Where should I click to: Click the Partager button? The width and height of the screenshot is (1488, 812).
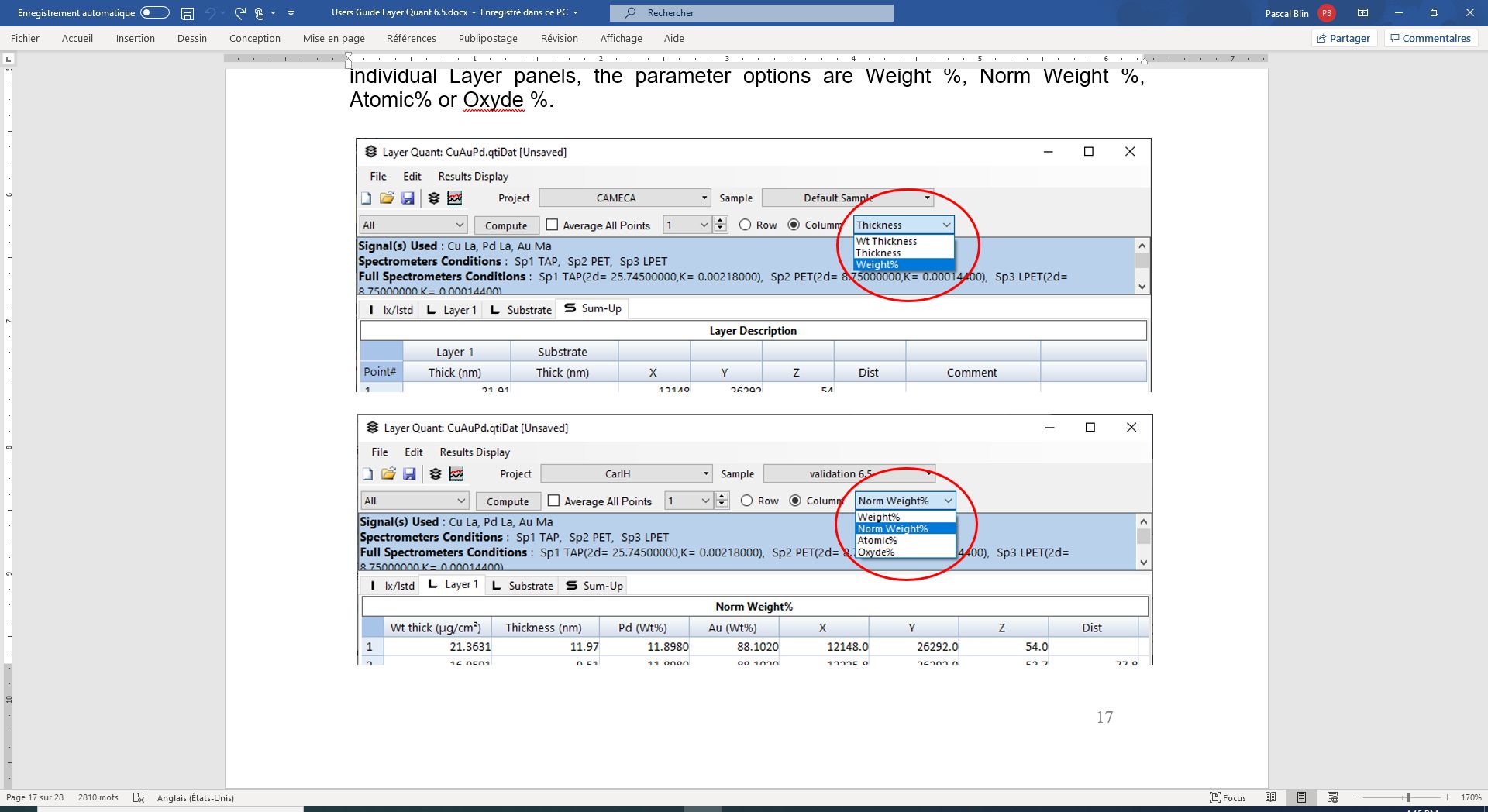click(1343, 38)
